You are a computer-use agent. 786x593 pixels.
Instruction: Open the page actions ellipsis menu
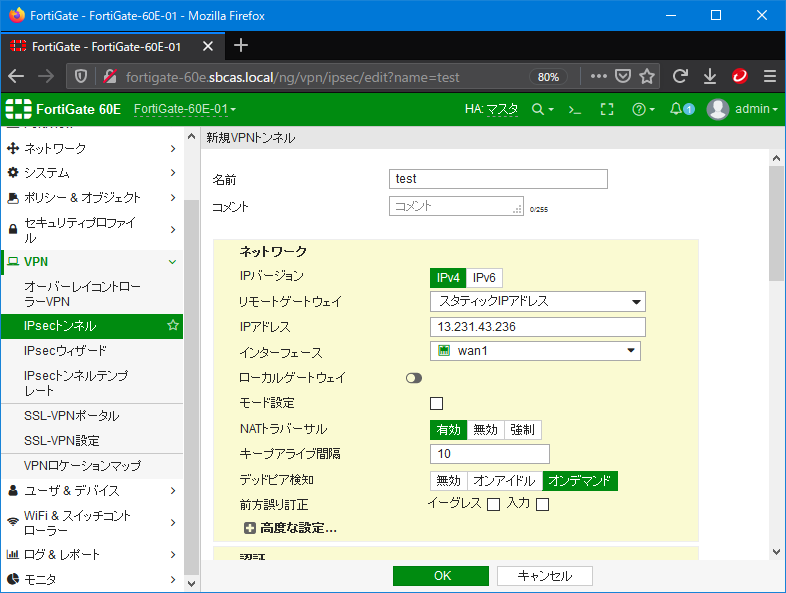599,77
